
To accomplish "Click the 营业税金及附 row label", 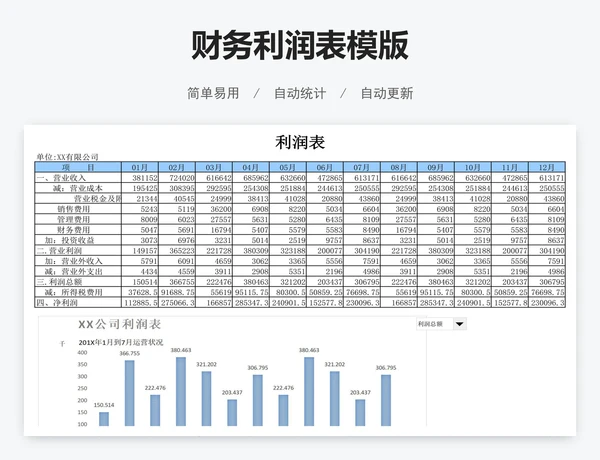I will [x=78, y=199].
